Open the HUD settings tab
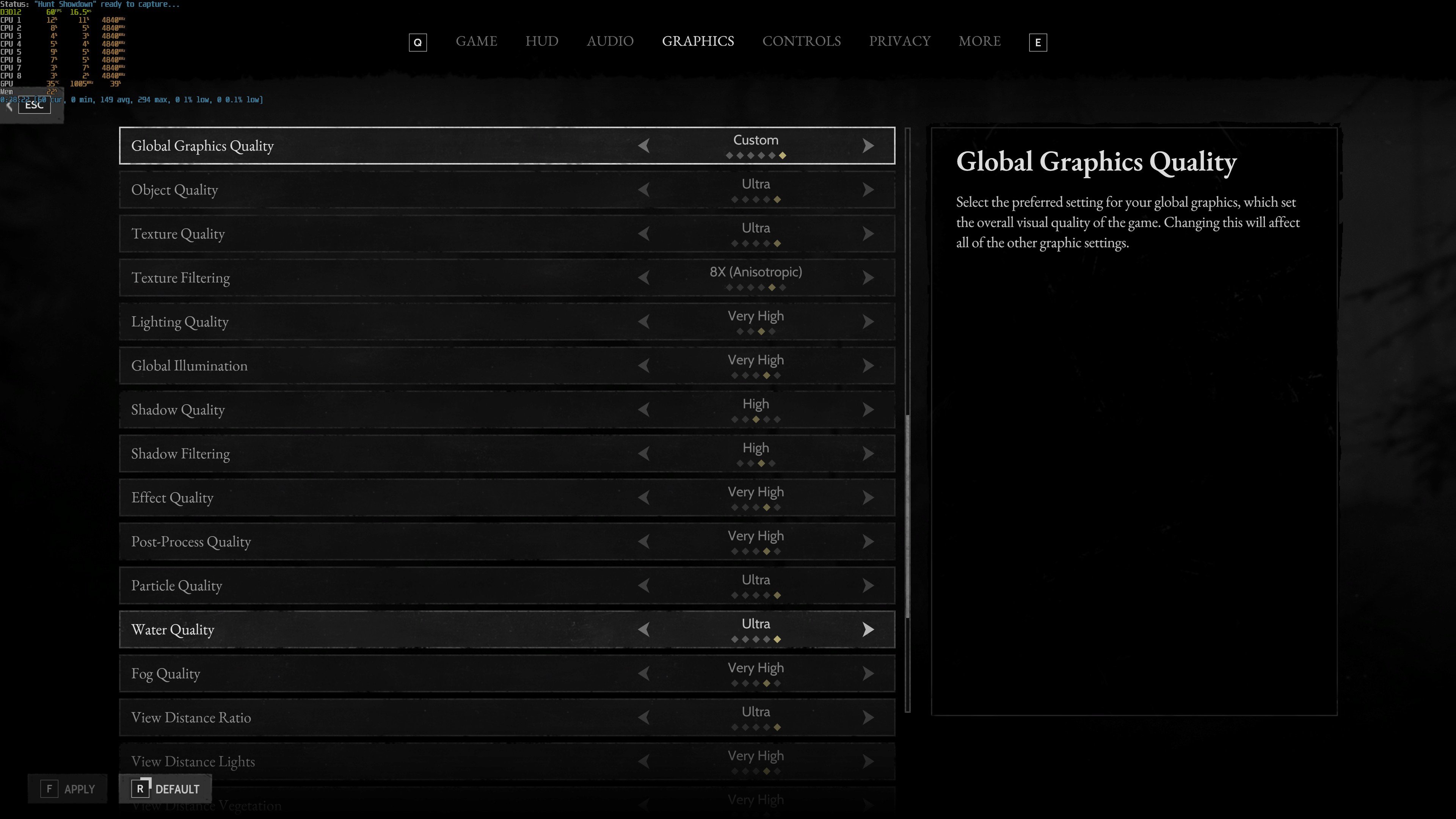This screenshot has width=1456, height=819. (x=541, y=41)
